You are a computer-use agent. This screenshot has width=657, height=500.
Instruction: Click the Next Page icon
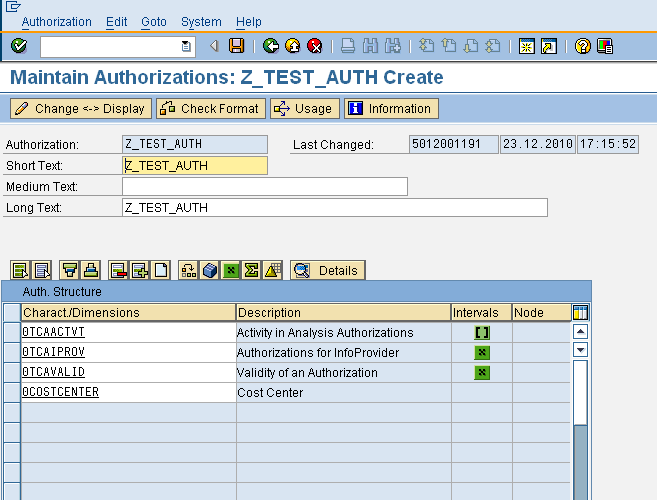471,46
